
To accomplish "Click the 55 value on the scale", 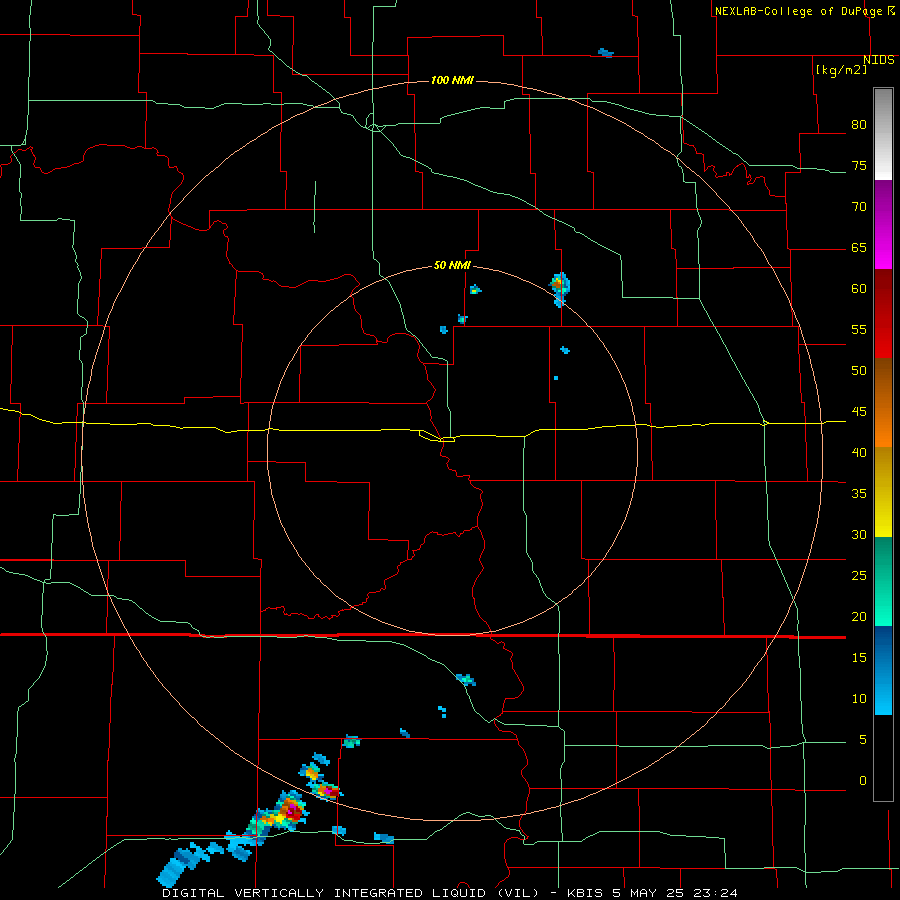I will click(859, 329).
